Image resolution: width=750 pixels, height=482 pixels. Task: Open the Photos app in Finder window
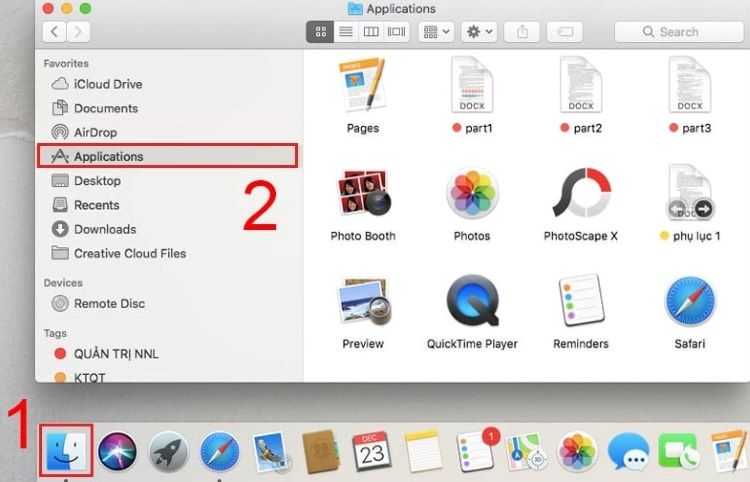[472, 193]
